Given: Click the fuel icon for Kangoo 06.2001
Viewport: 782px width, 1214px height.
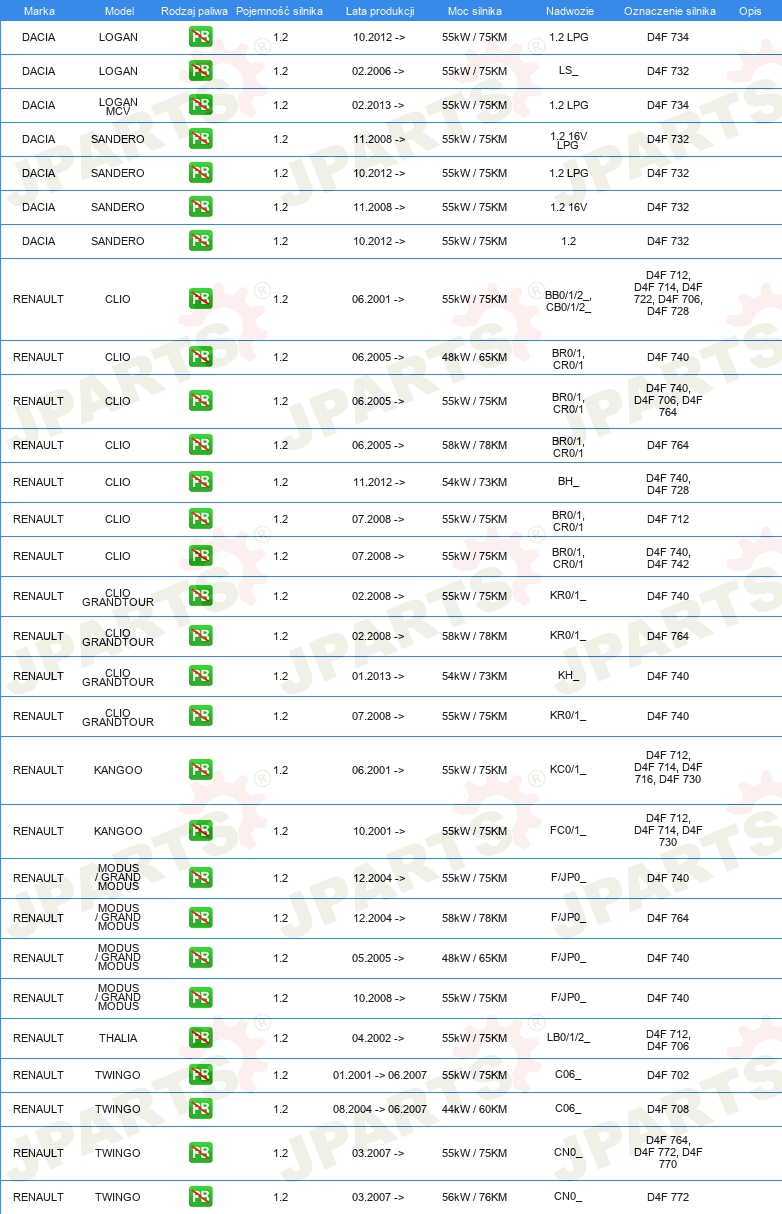Looking at the screenshot, I should [x=200, y=770].
